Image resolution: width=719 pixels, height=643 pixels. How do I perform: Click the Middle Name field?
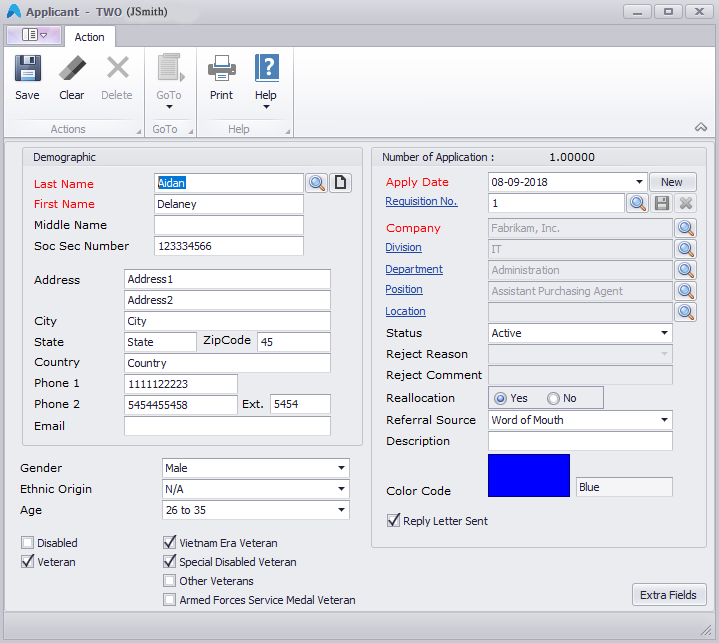228,225
